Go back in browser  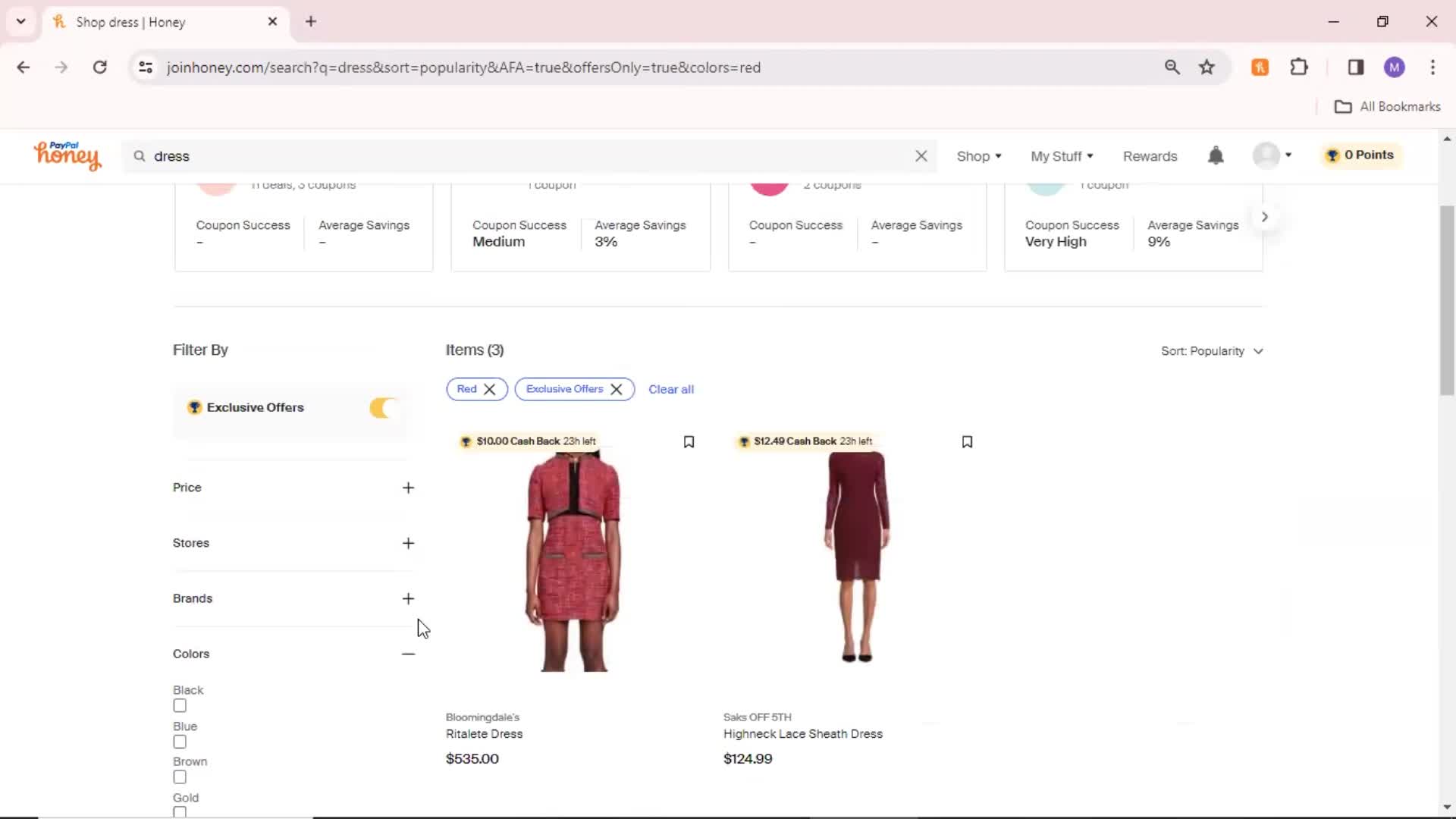(x=24, y=67)
